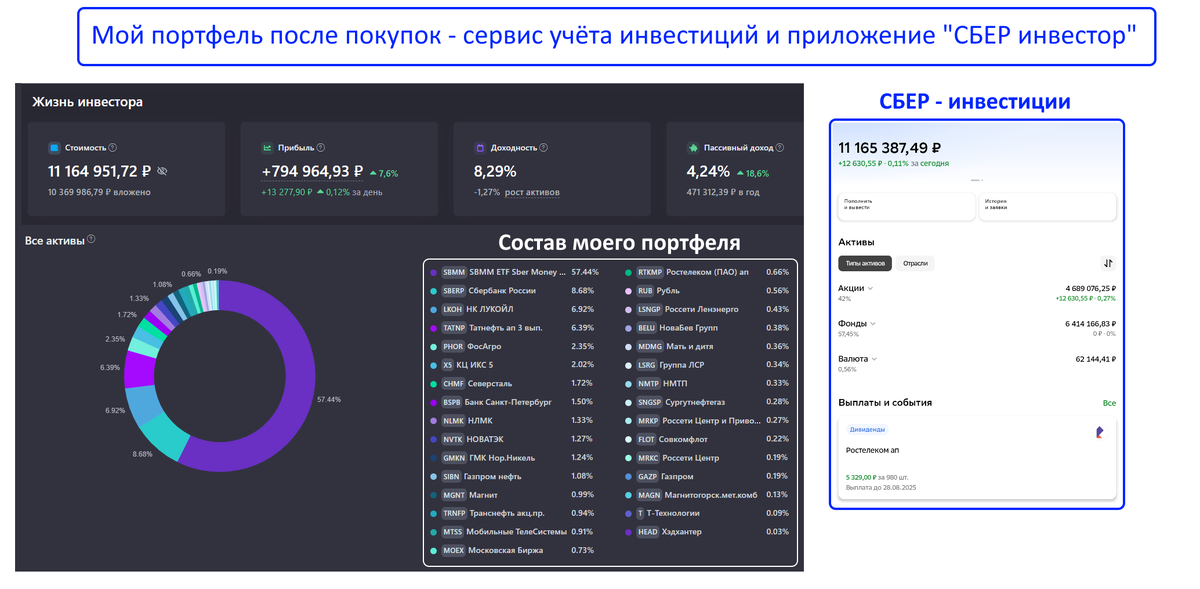Open the История и заявки button
Screen dimensions: 1200x589
(x=1046, y=206)
